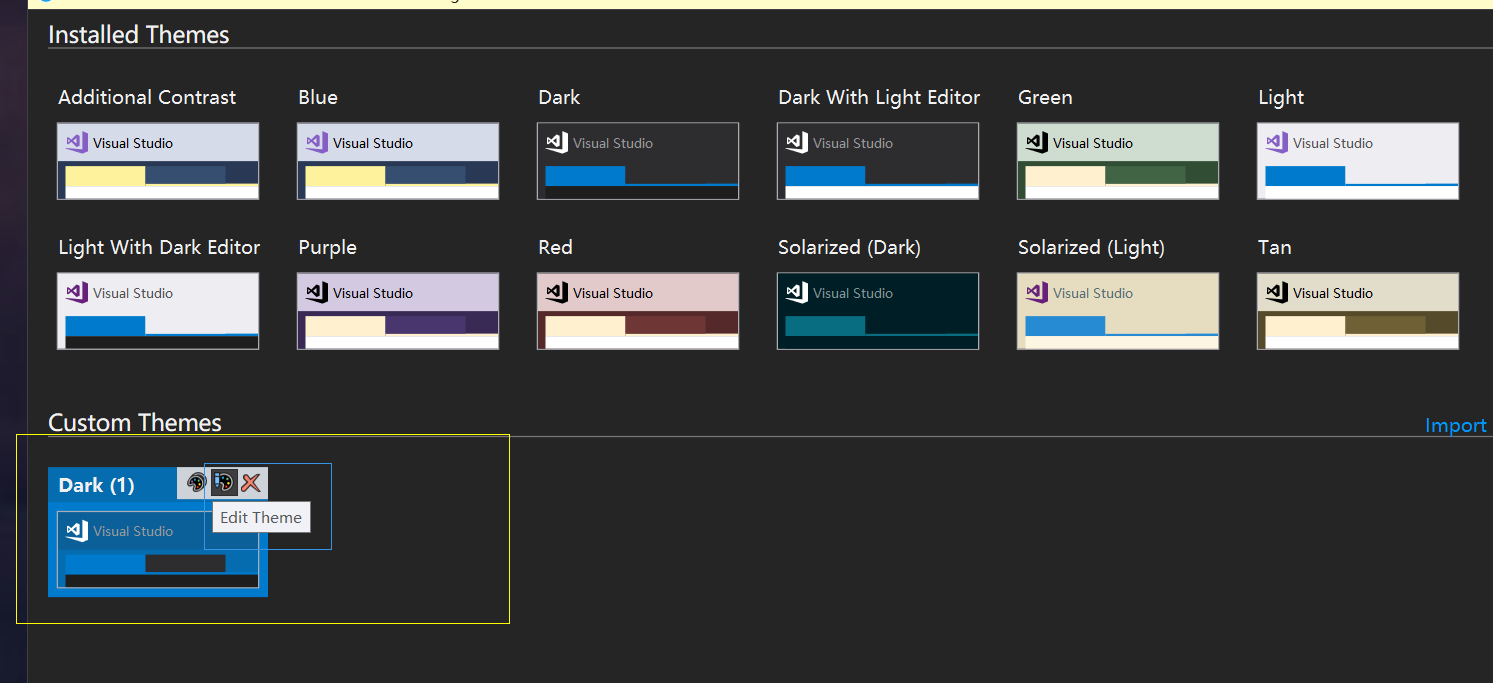
Task: Choose the Dark With Light Editor theme
Action: click(877, 160)
